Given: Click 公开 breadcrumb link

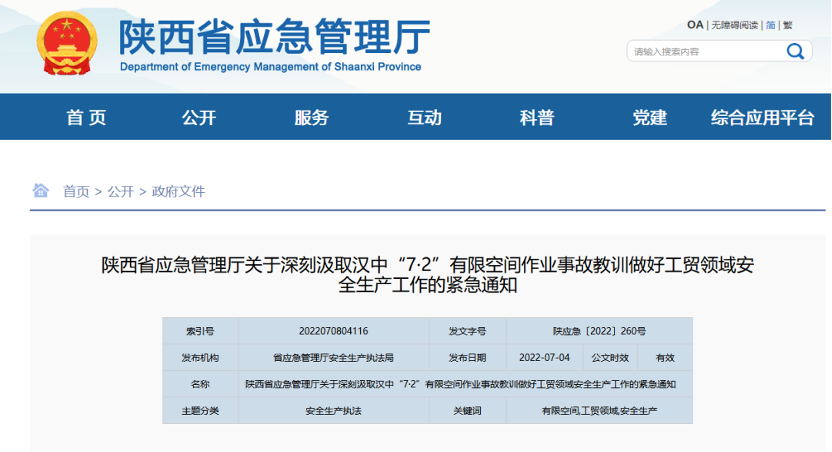Looking at the screenshot, I should tap(120, 191).
